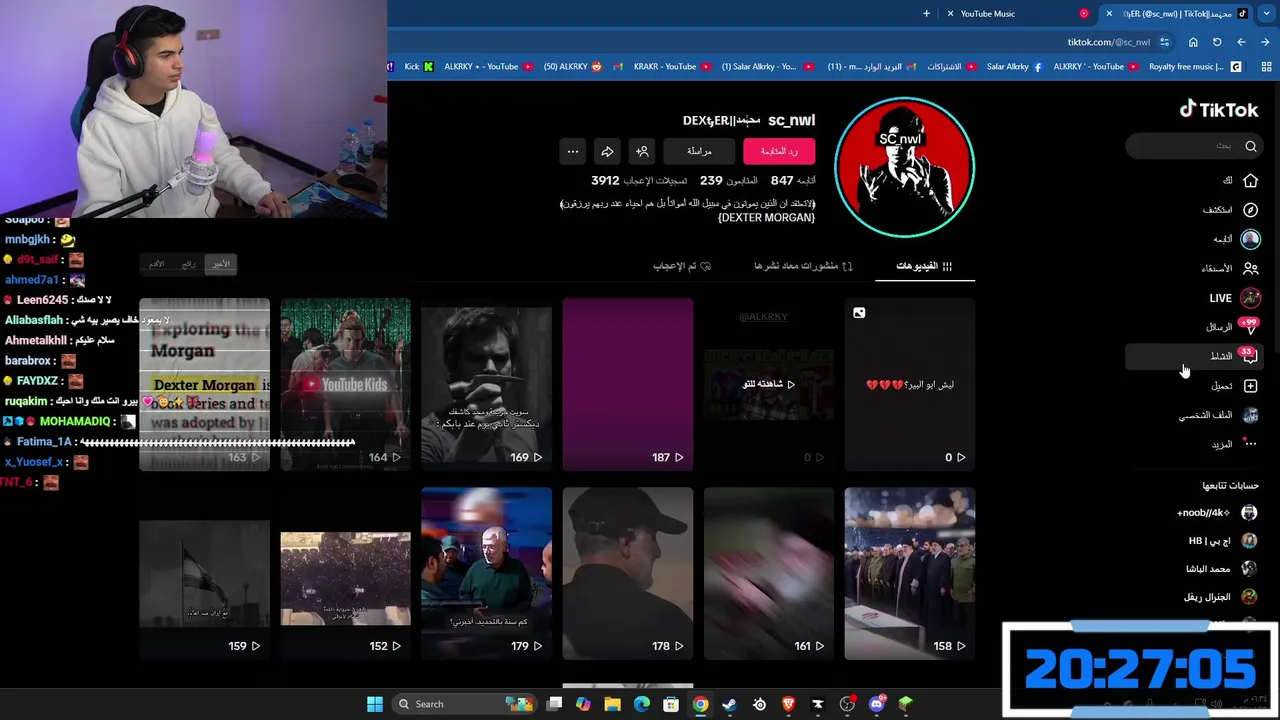
Task: Click the Upload plus icon in sidebar
Action: (1250, 386)
